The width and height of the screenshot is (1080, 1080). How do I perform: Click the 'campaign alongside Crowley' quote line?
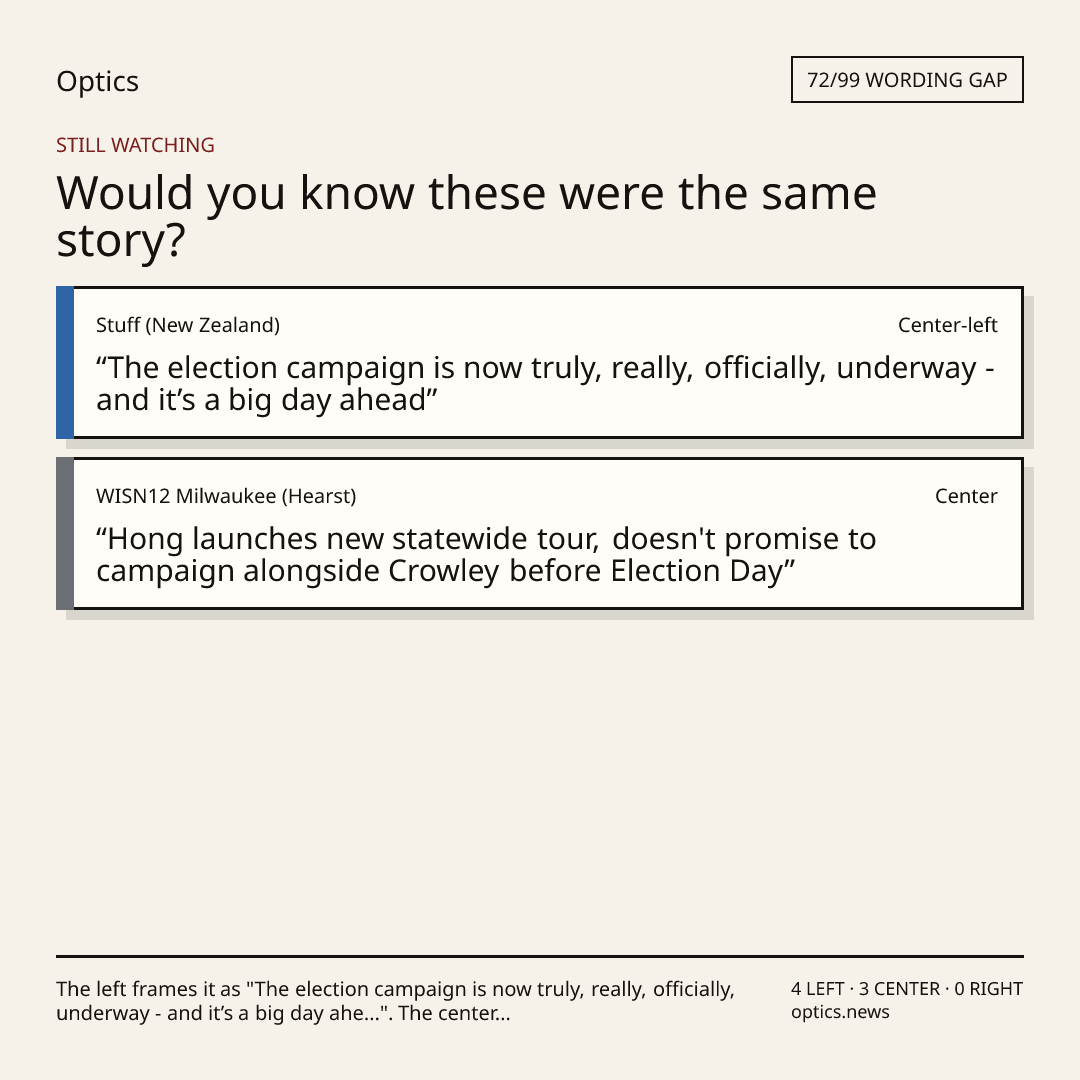pyautogui.click(x=446, y=572)
